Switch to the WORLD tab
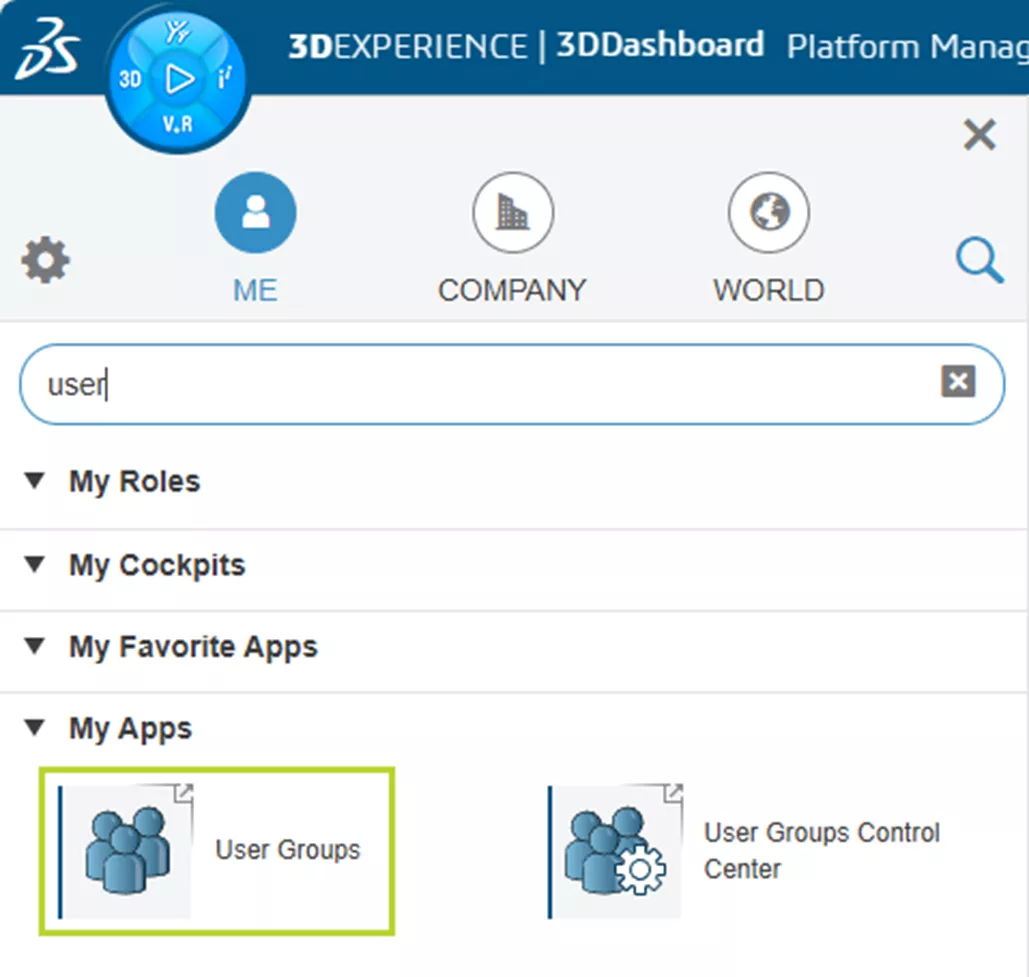 tap(768, 238)
